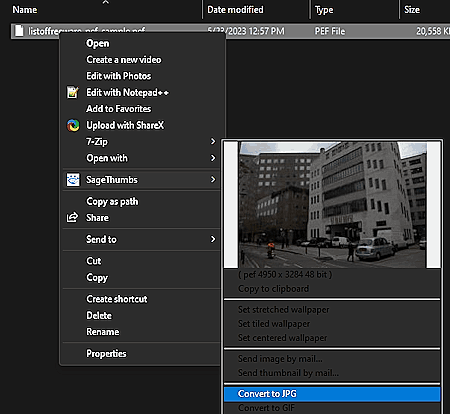
Task: Expand the Send to submenu arrow
Action: (x=213, y=239)
